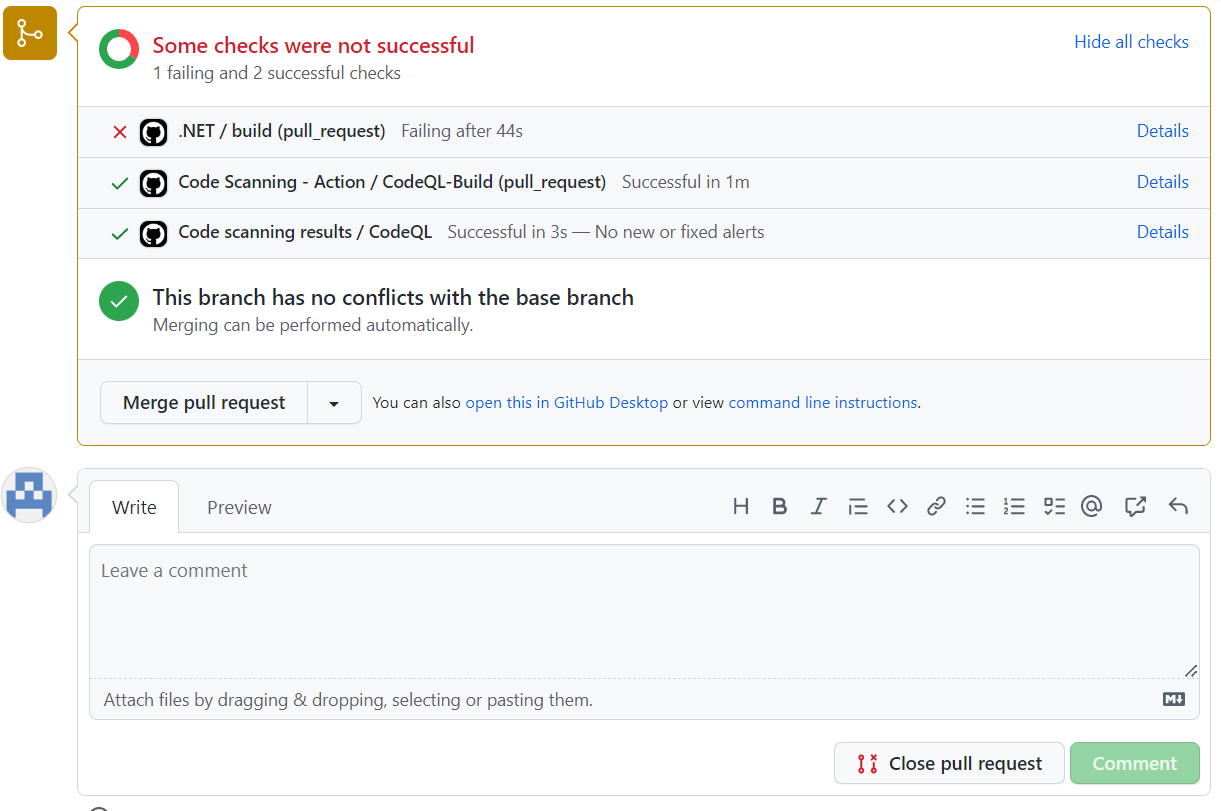Click the Markdown supported icon
Viewport: 1221px width, 811px height.
[1174, 699]
